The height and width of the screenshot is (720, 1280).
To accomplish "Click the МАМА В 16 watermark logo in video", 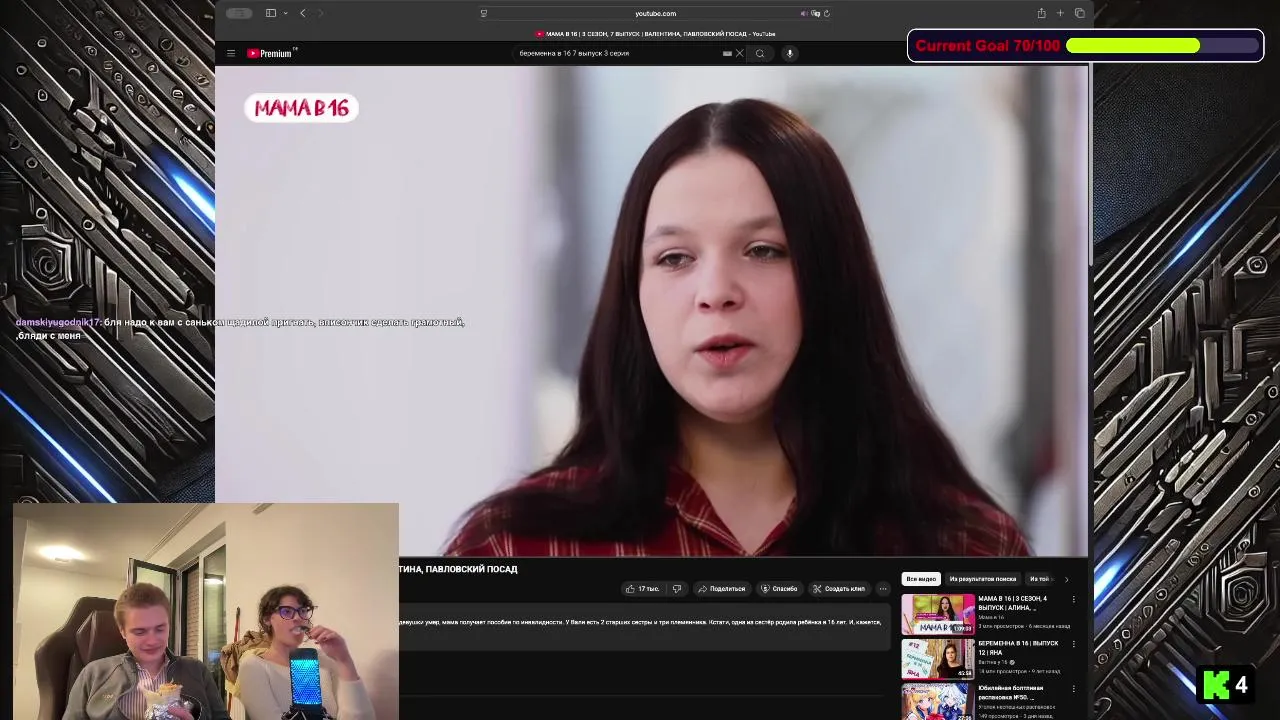I will coord(301,108).
